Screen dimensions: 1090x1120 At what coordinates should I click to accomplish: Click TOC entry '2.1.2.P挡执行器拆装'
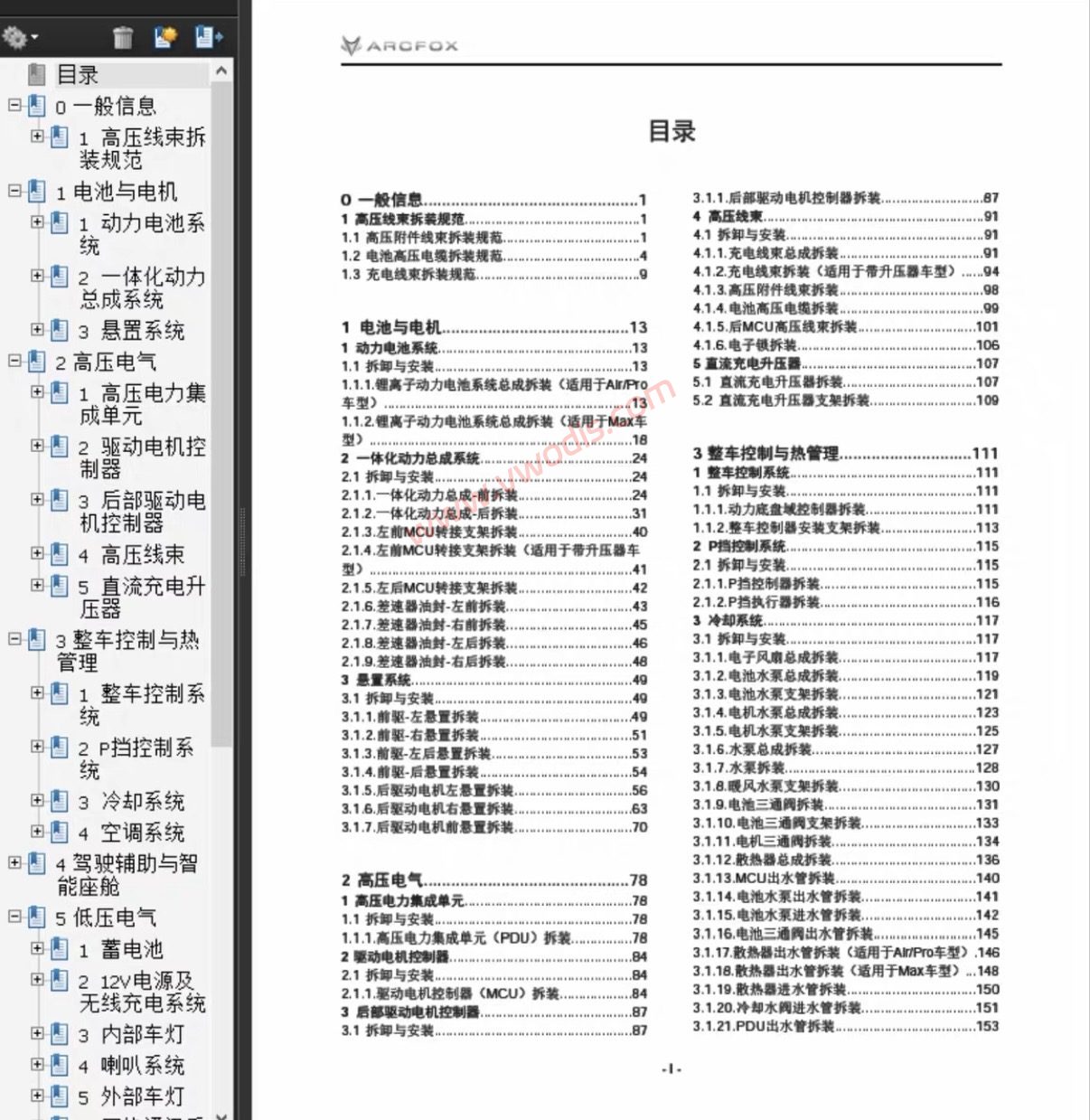[845, 602]
